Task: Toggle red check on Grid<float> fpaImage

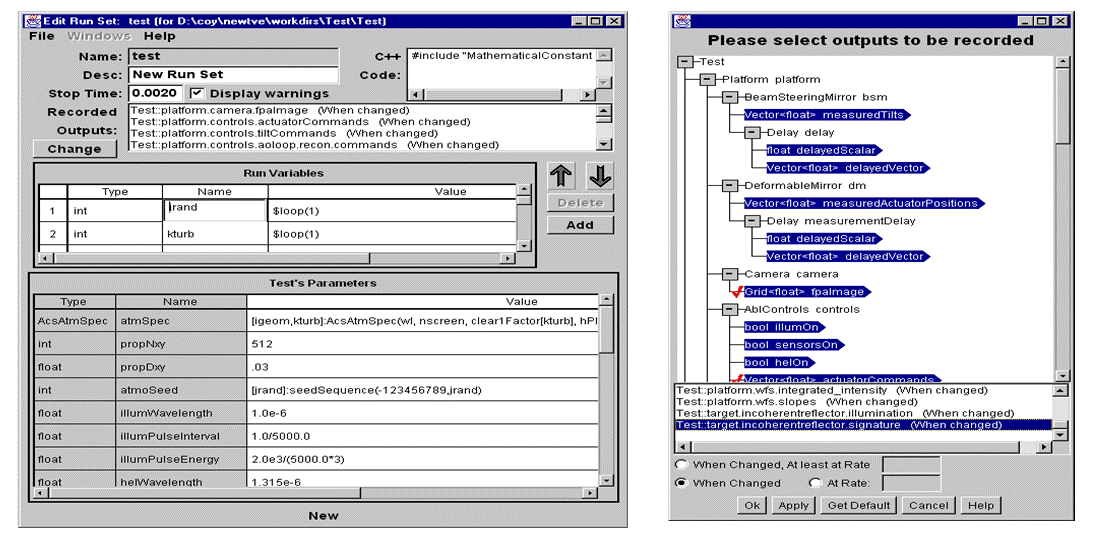Action: coord(735,291)
